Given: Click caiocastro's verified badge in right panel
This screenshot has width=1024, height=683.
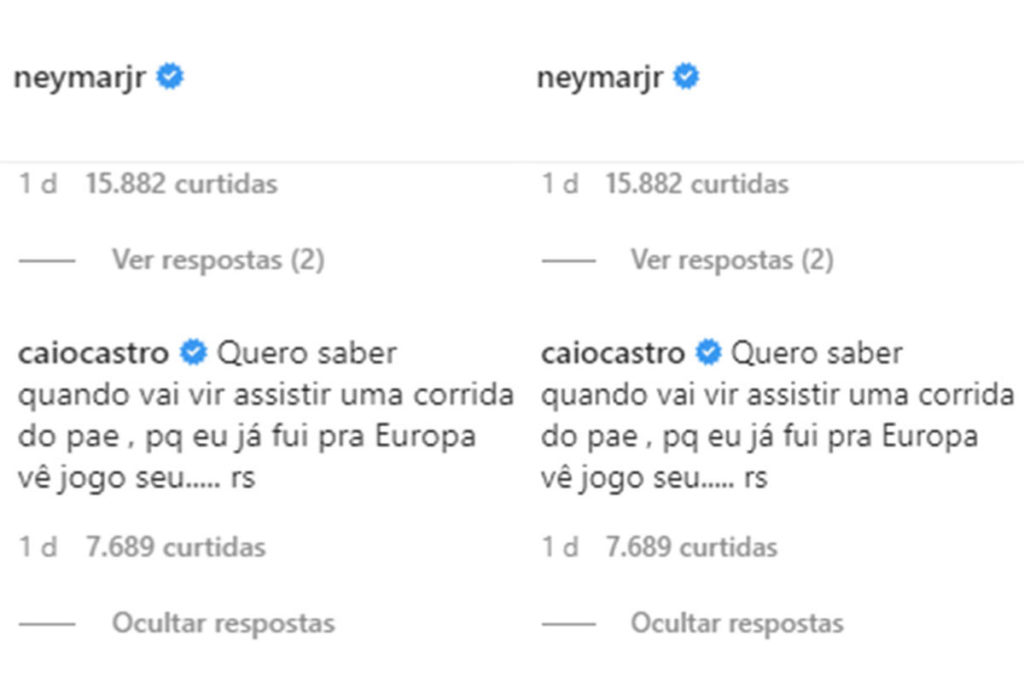Looking at the screenshot, I should (709, 353).
